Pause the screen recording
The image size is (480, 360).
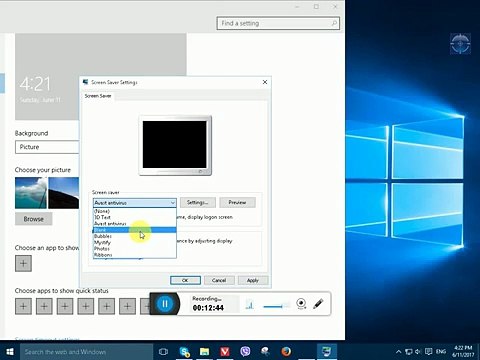(165, 304)
